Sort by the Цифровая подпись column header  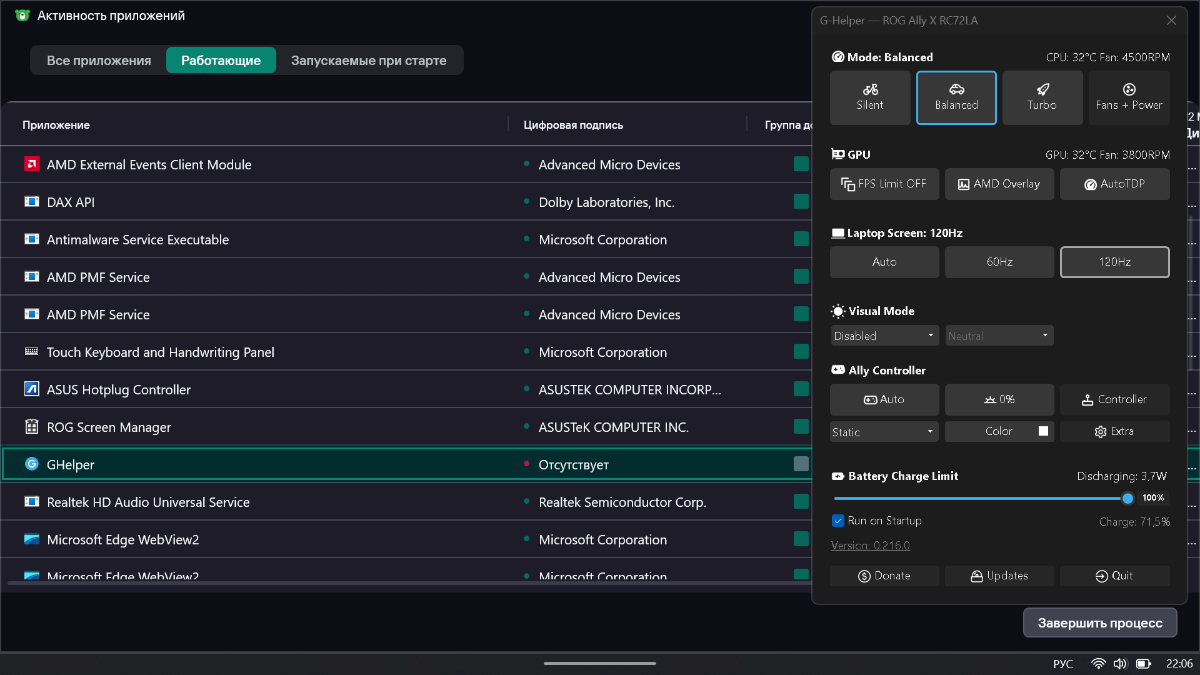click(573, 125)
